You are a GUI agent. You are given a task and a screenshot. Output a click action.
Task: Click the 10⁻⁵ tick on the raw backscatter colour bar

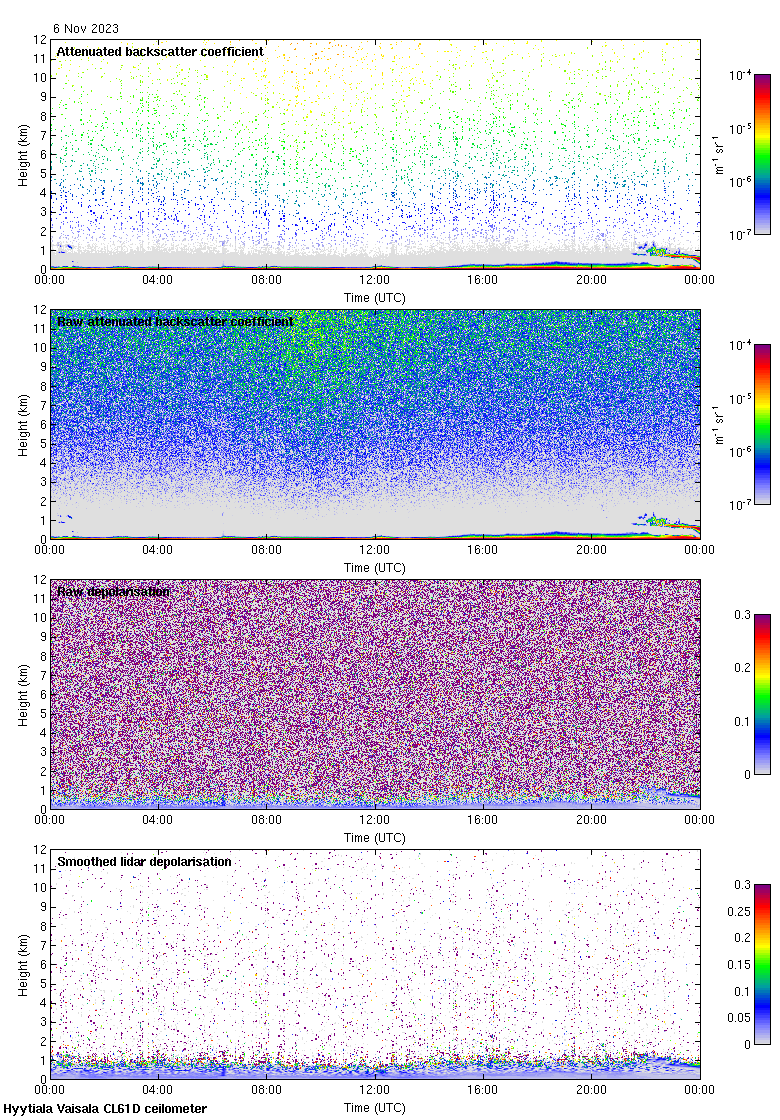tap(739, 398)
